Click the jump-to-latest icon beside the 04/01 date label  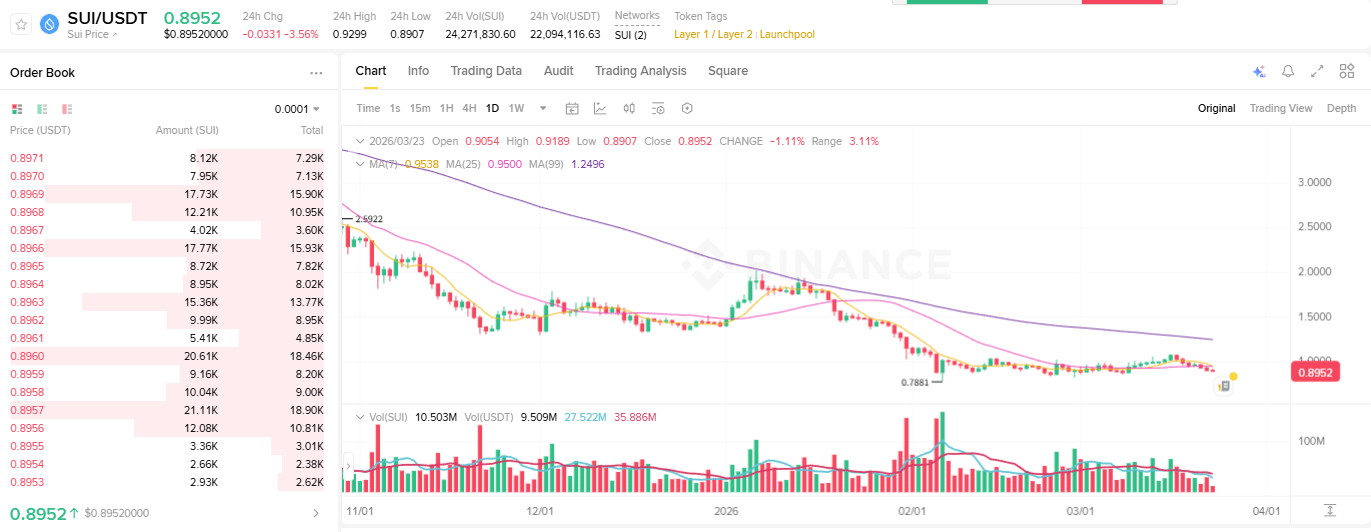click(1329, 510)
